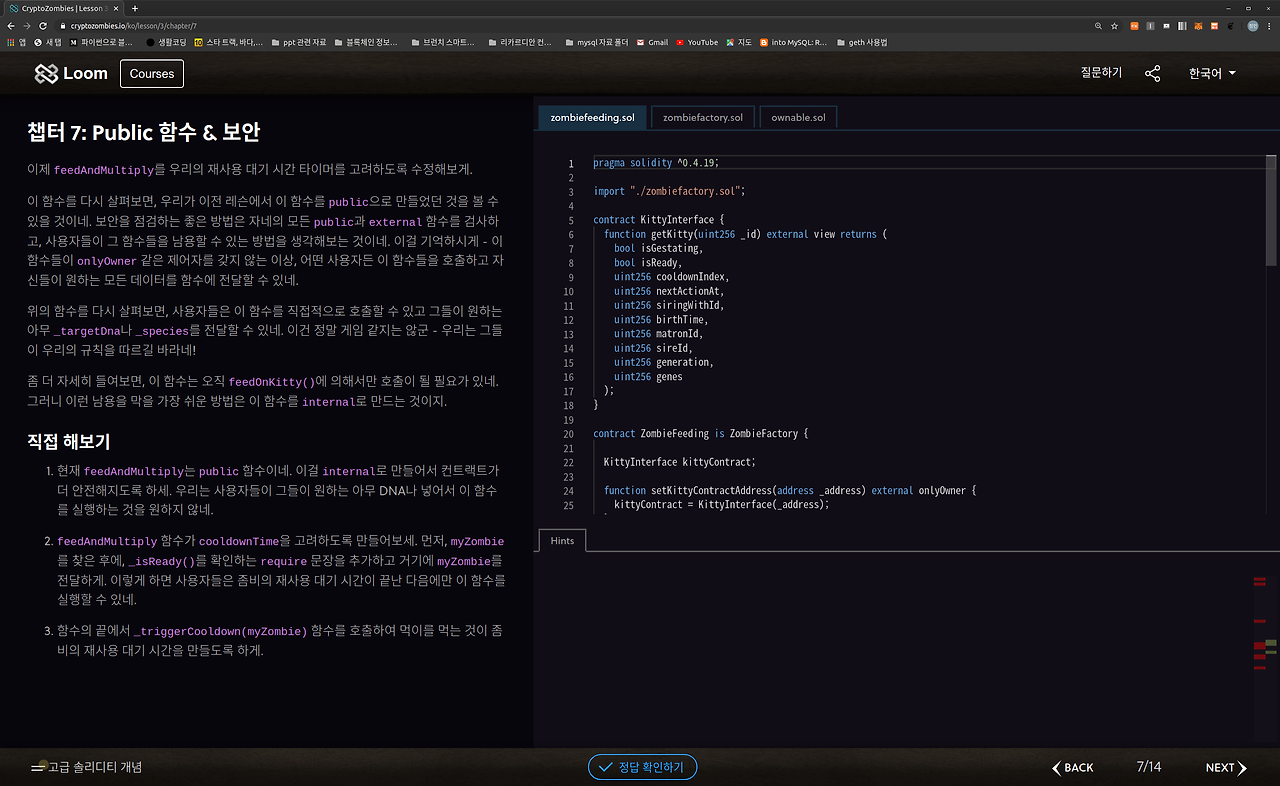
Task: Open the mysql 자료 폴더 bookmark folder
Action: tap(596, 43)
